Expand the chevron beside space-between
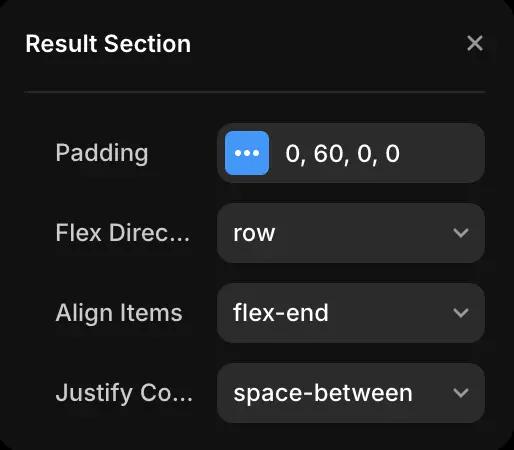 pyautogui.click(x=461, y=393)
